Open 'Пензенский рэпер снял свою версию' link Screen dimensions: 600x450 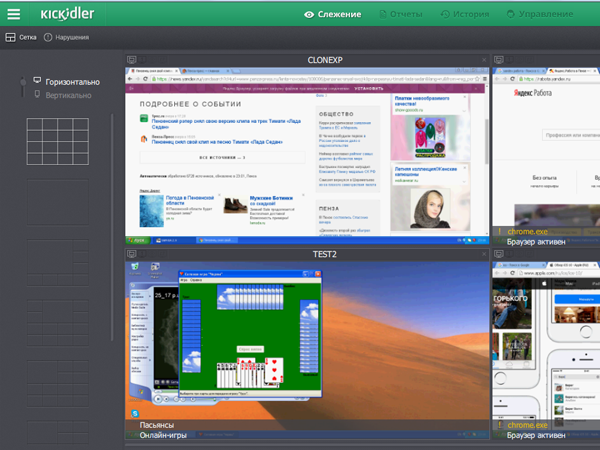pos(226,124)
